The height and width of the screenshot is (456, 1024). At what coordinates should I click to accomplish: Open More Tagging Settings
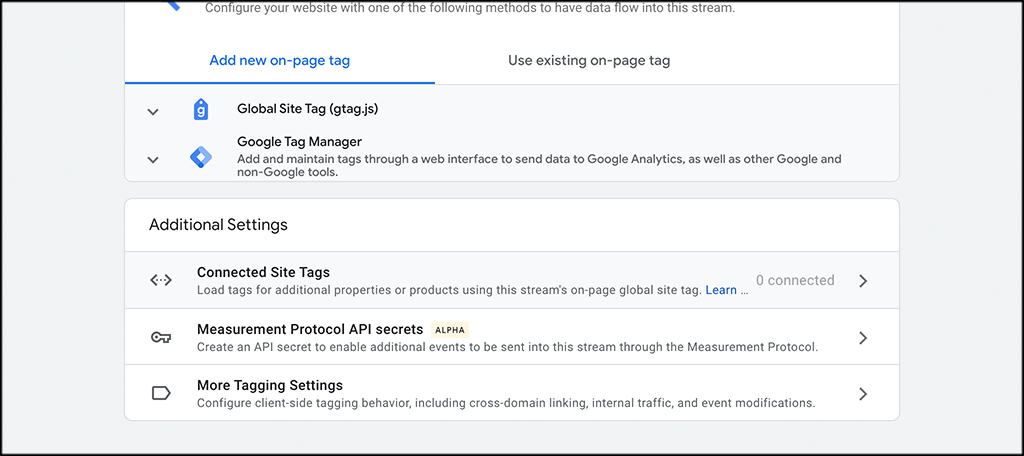[512, 393]
